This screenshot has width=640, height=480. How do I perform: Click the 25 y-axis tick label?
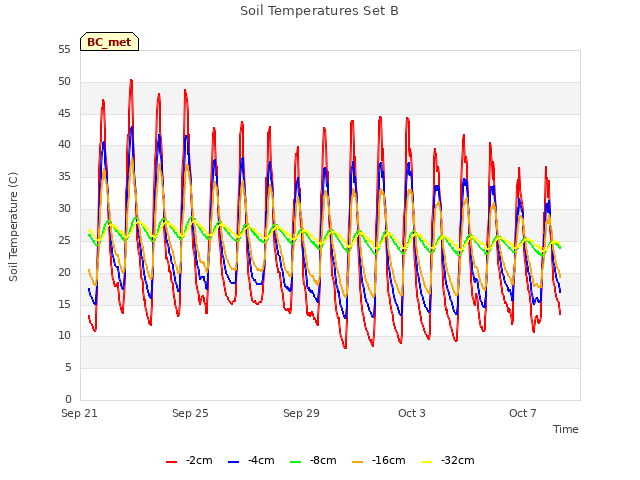click(x=64, y=240)
